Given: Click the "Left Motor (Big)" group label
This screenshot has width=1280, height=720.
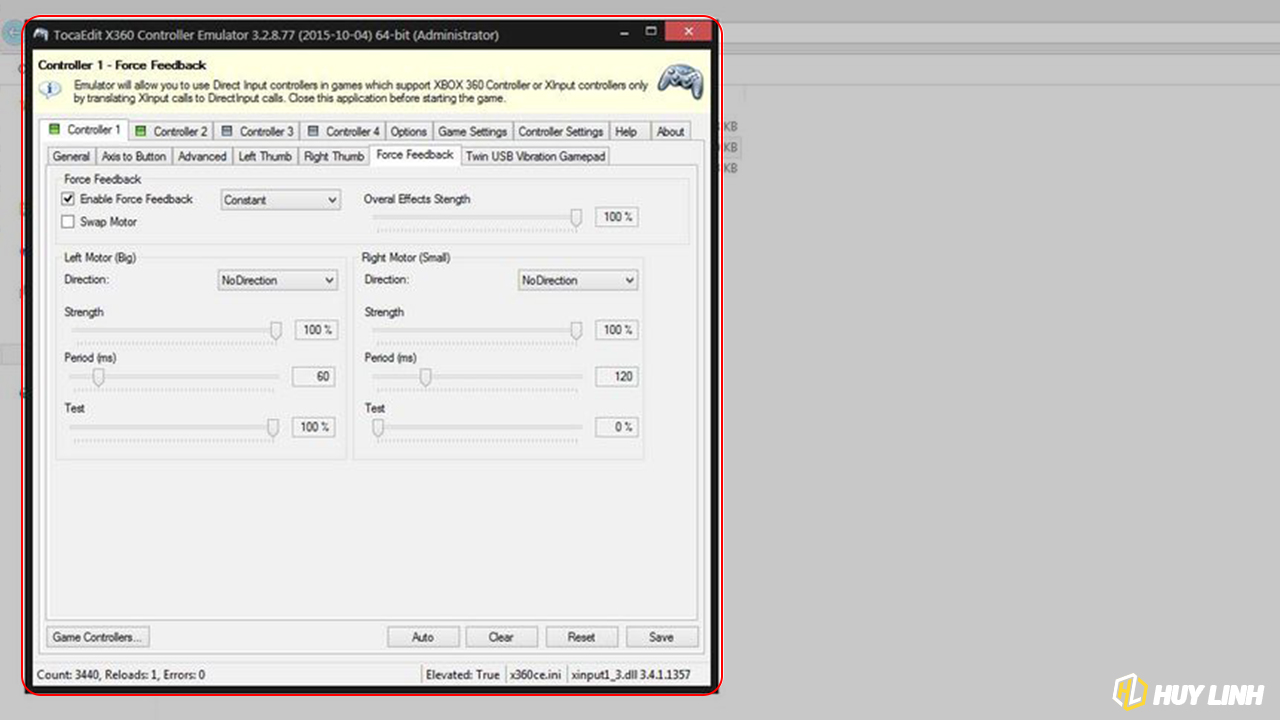Looking at the screenshot, I should (100, 258).
